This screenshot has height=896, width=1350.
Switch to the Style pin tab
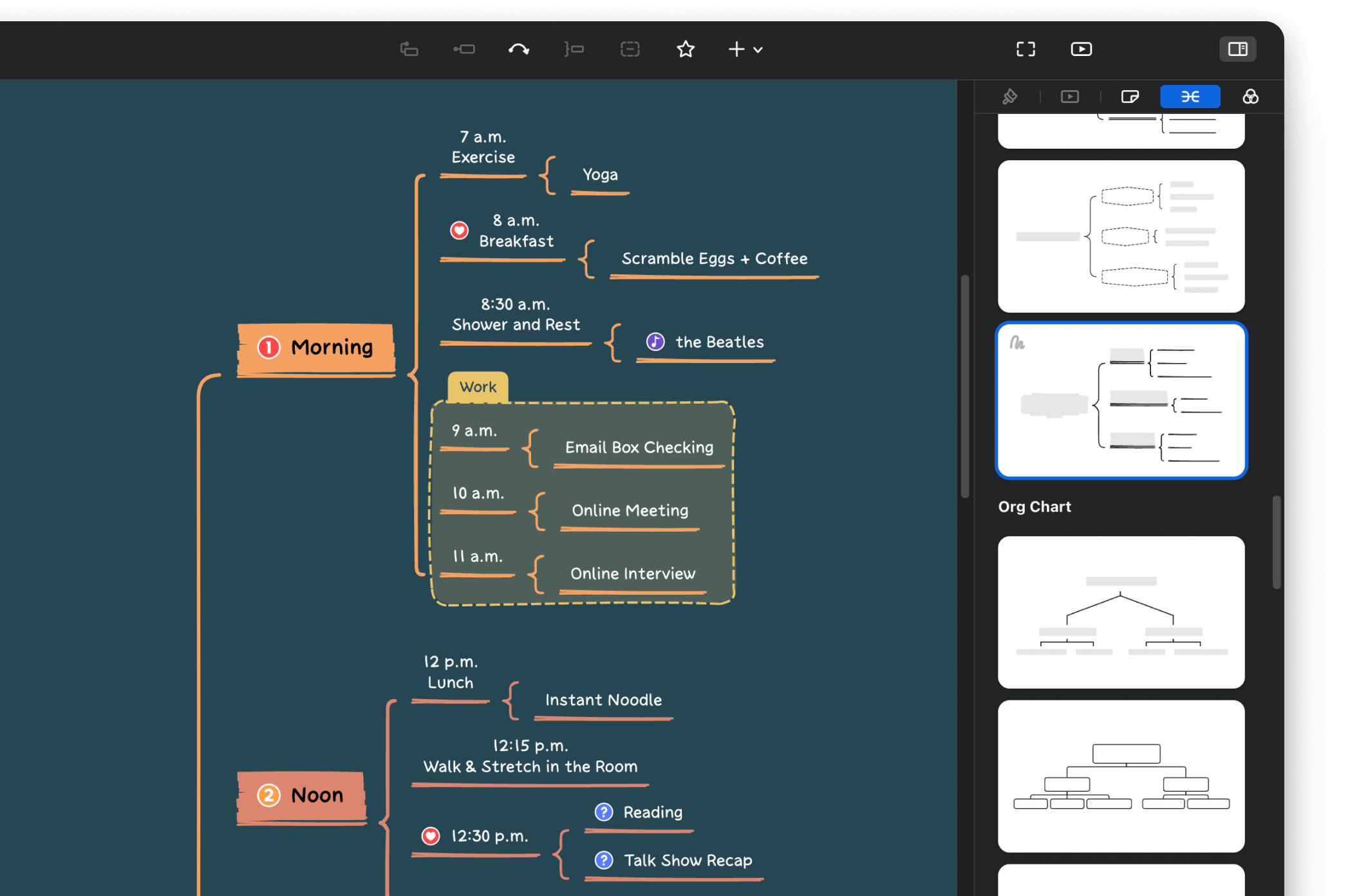[1009, 97]
